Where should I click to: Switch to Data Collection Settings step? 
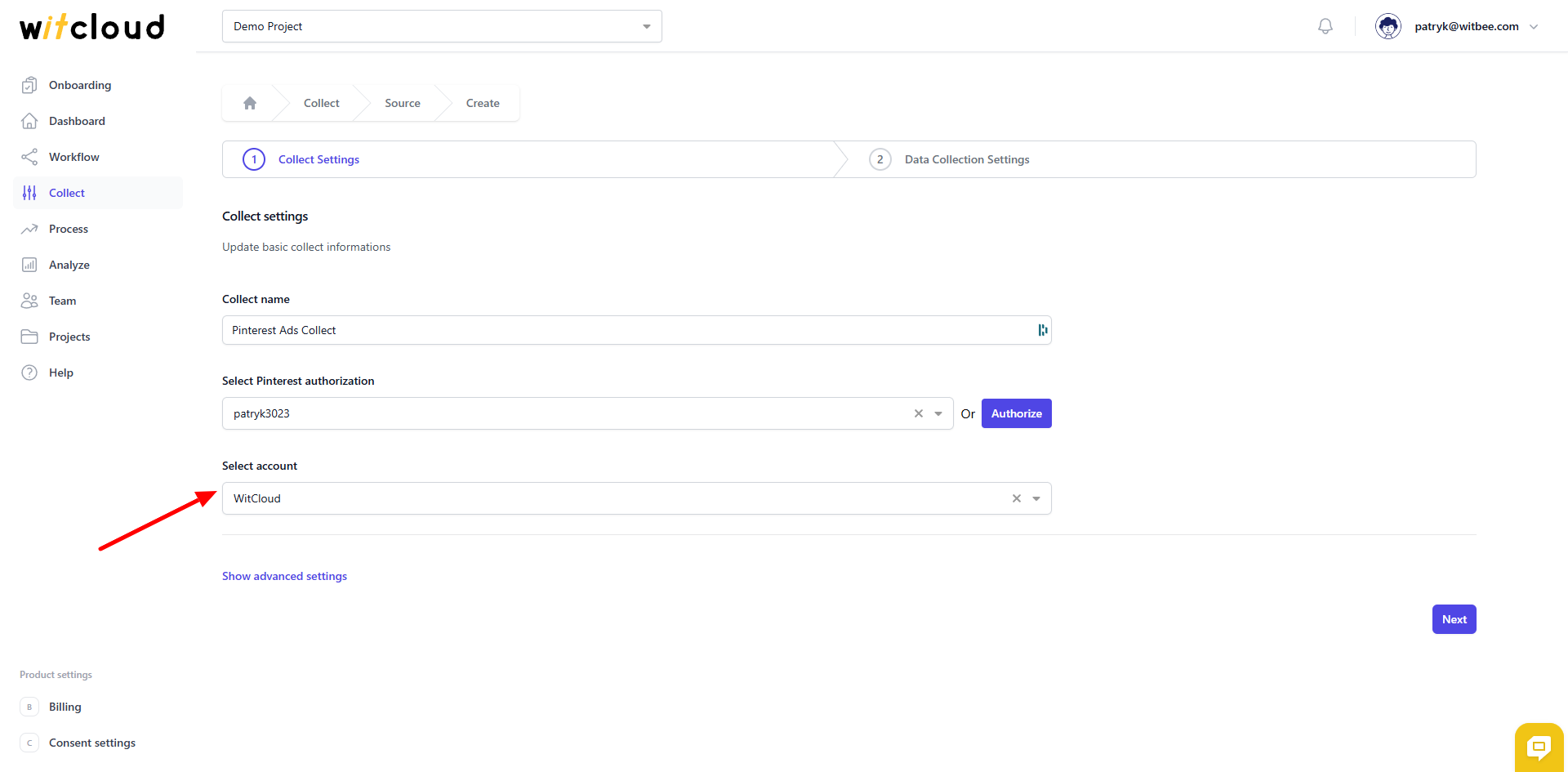pos(967,159)
